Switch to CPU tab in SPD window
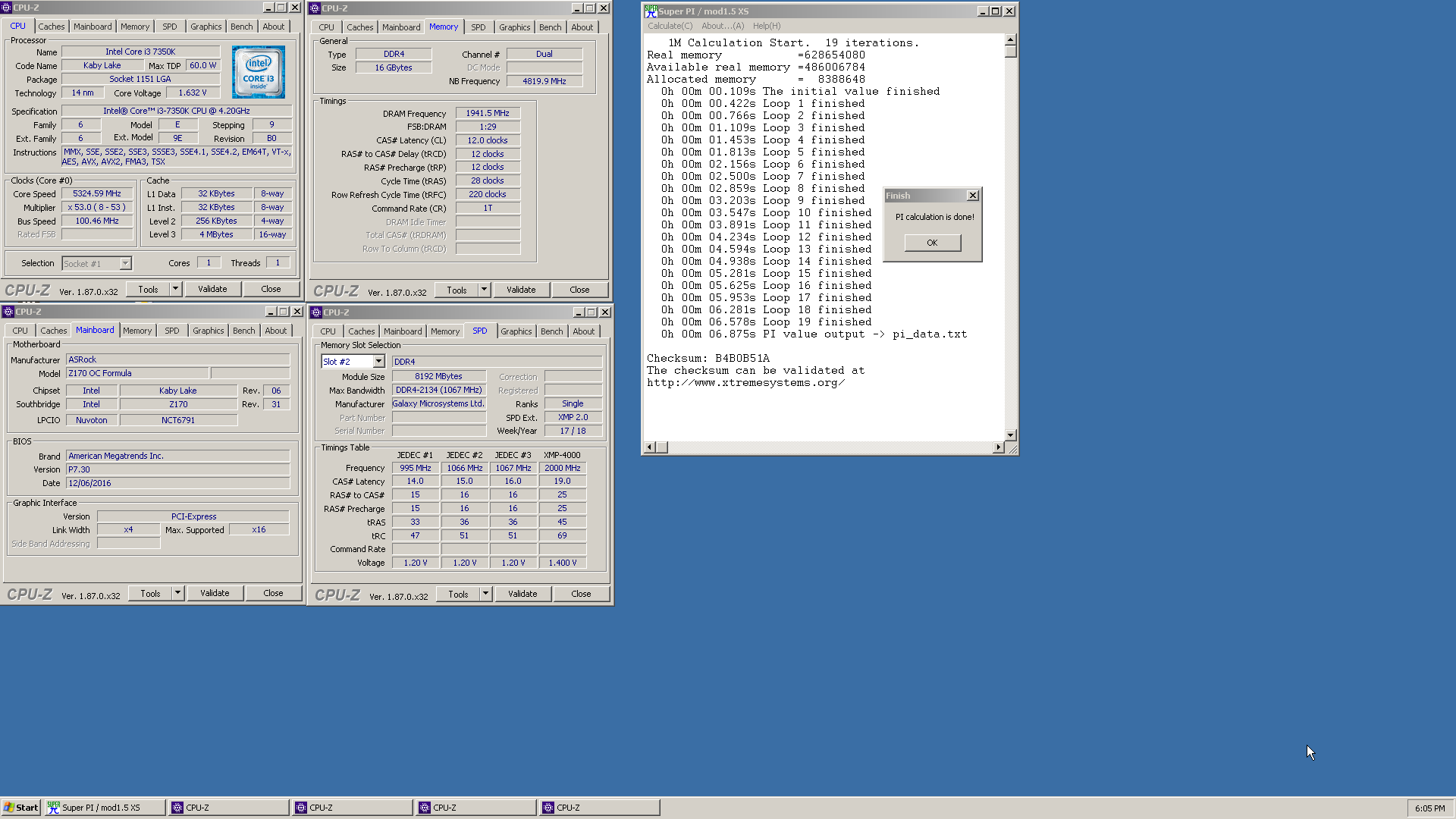 (328, 331)
